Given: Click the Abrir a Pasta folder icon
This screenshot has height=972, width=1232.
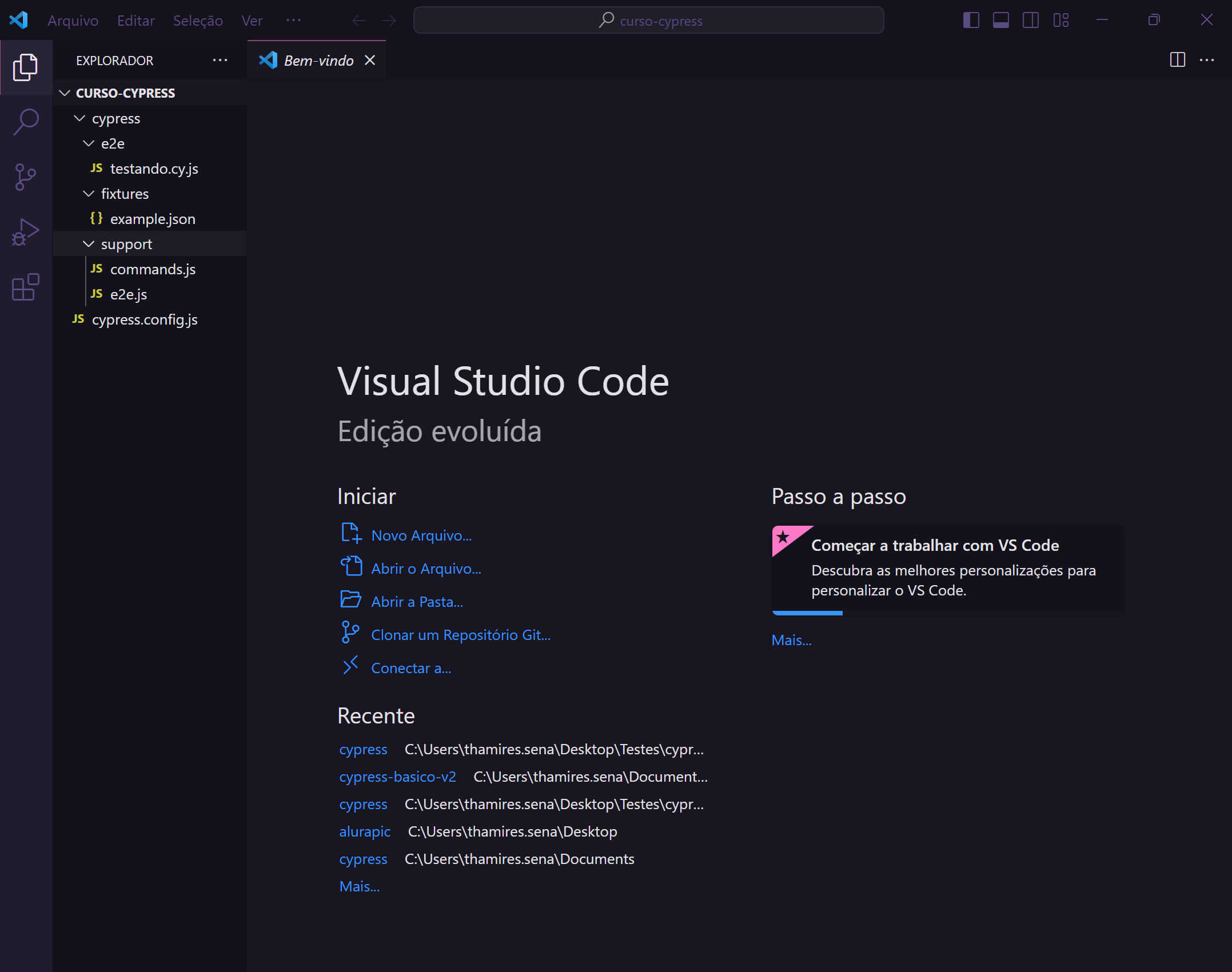Looking at the screenshot, I should click(351, 599).
